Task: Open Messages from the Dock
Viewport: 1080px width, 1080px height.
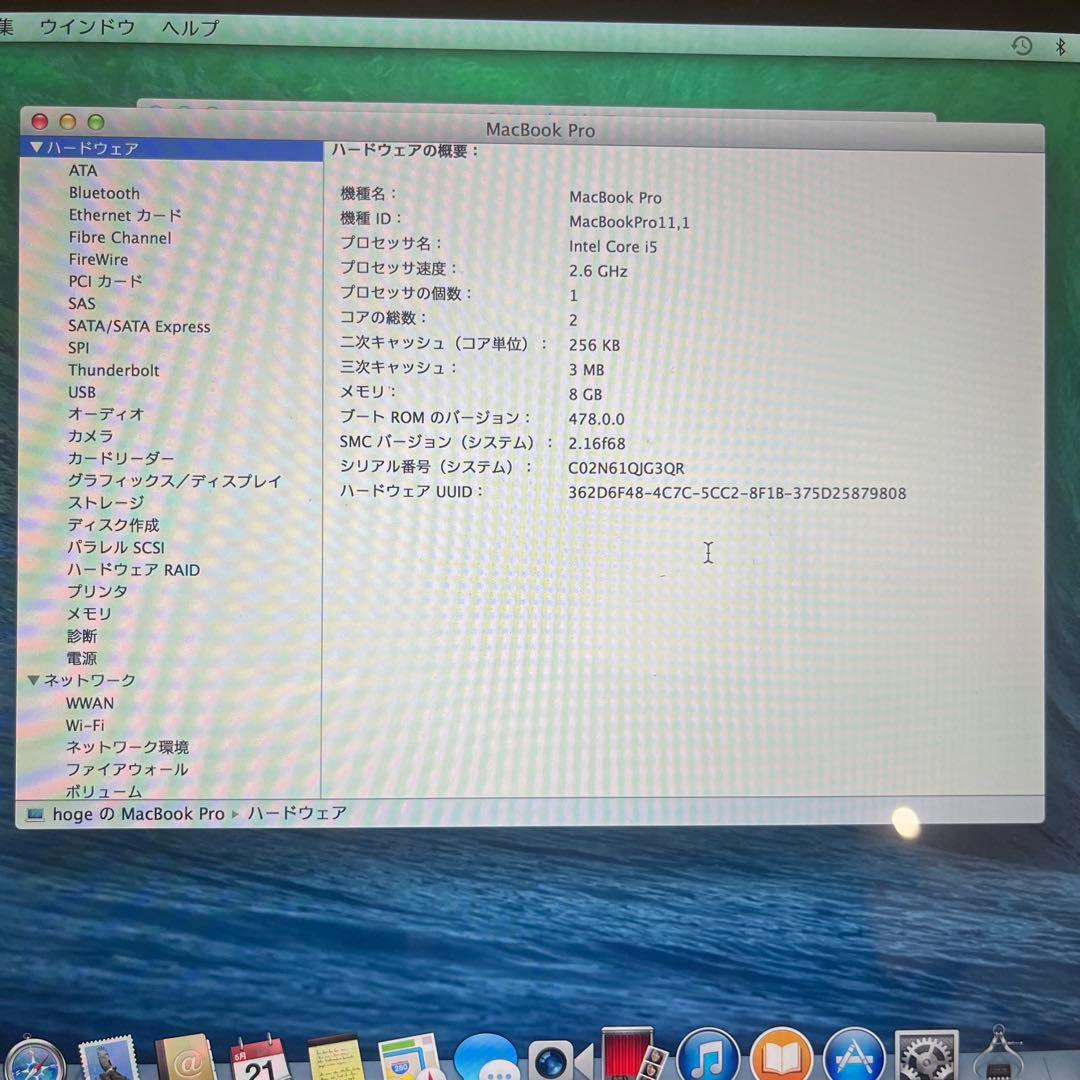Action: coord(487,1055)
